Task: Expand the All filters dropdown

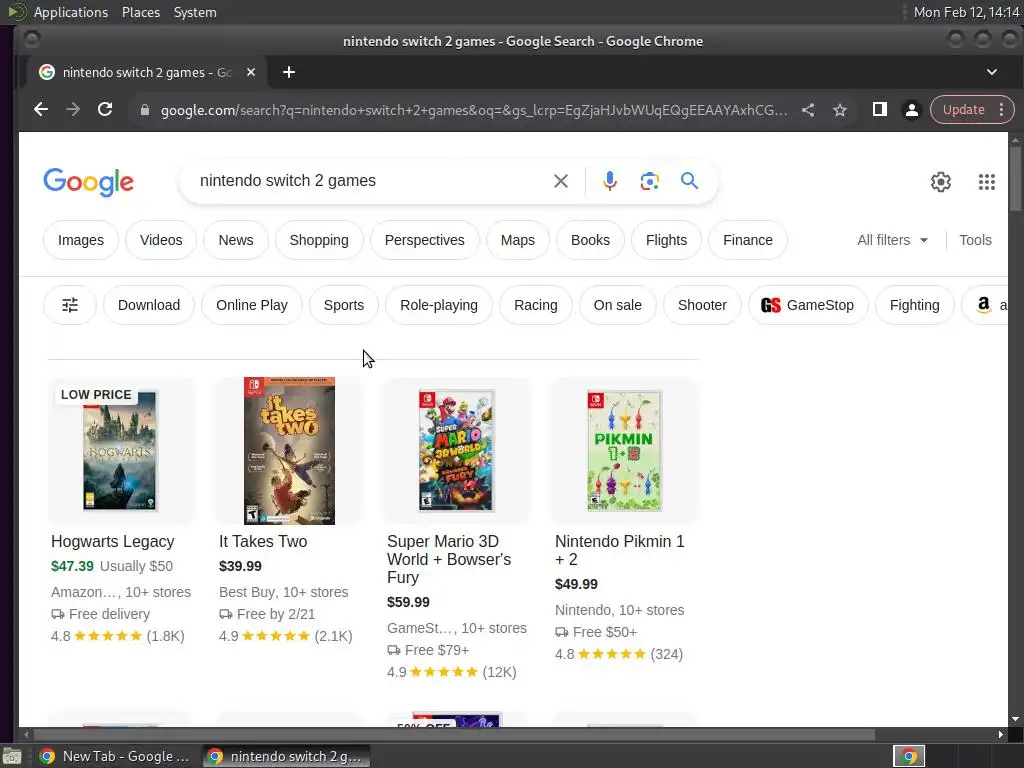Action: [x=892, y=240]
